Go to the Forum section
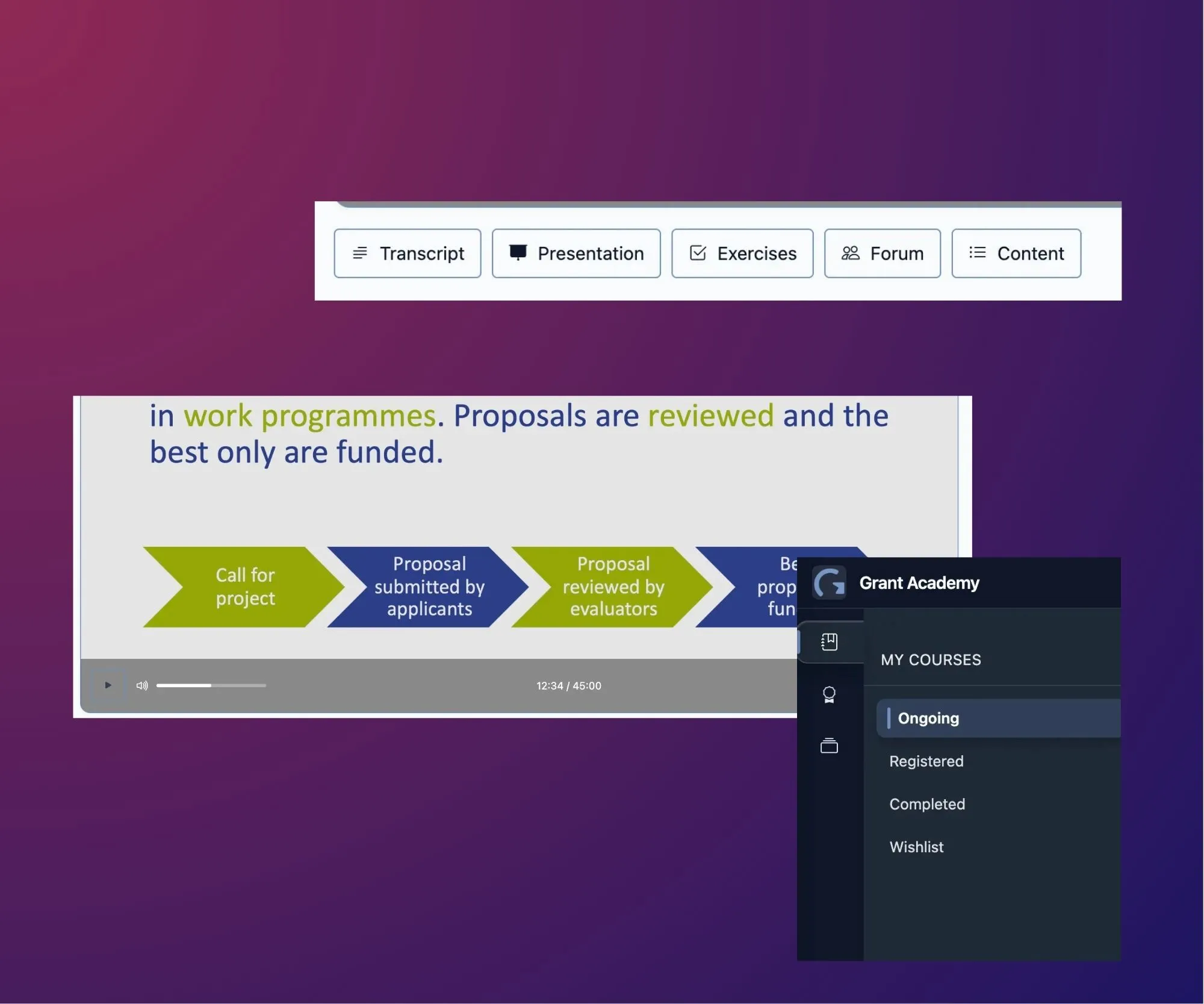1204x1004 pixels. [x=882, y=254]
